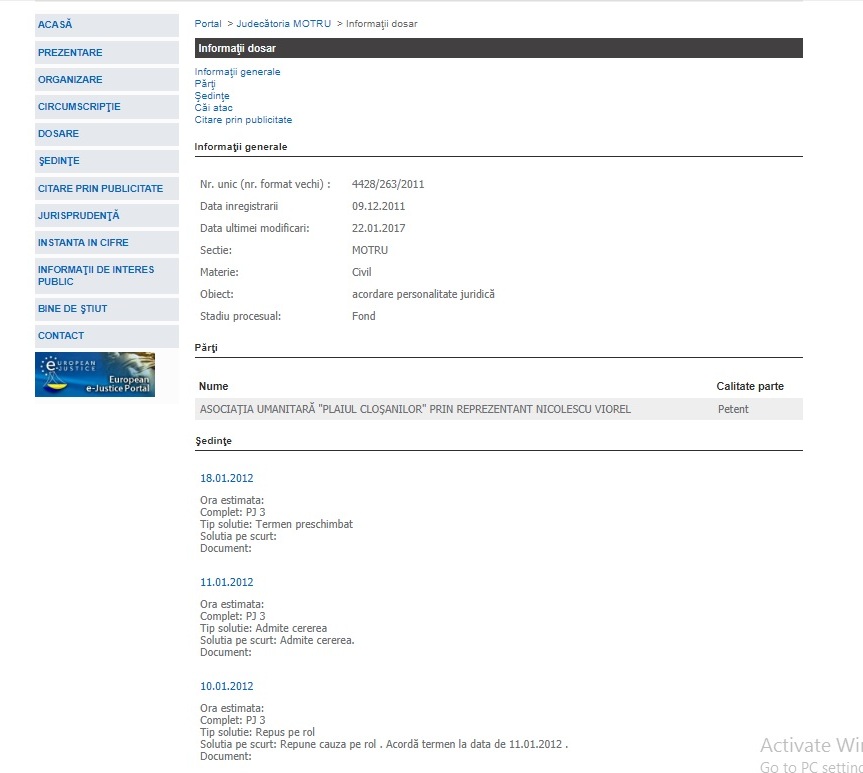
Task: Jump to Căi atac anchor link
Action: point(214,108)
